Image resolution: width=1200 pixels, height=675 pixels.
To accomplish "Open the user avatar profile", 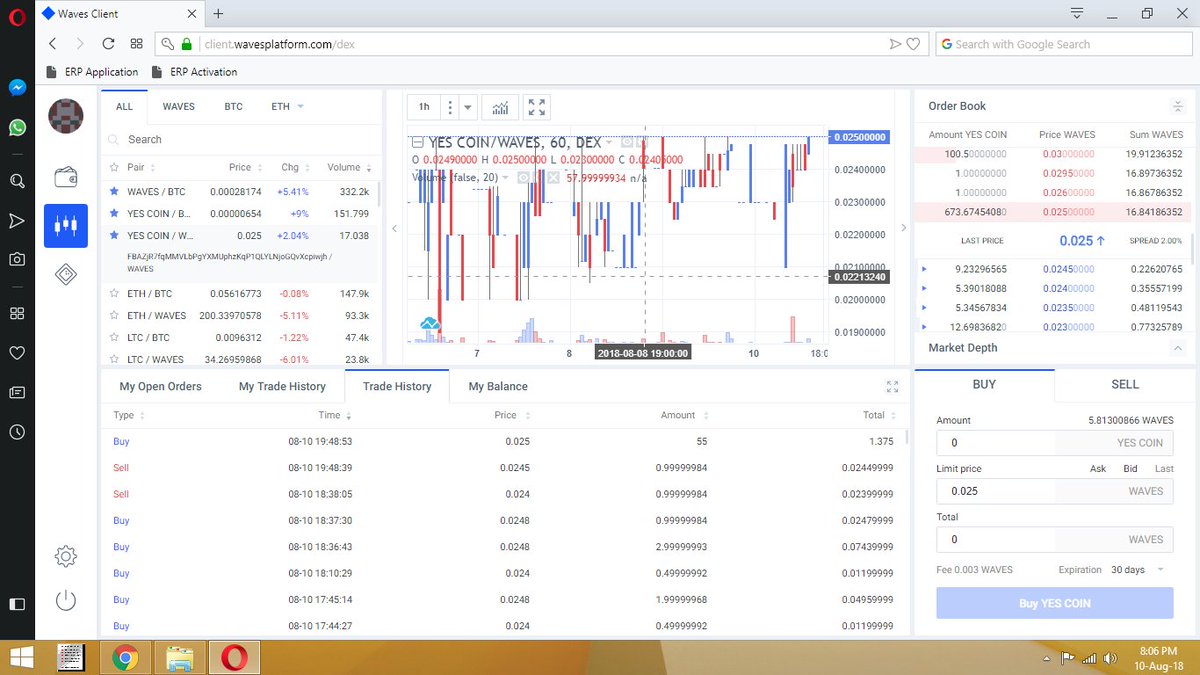I will [x=66, y=117].
